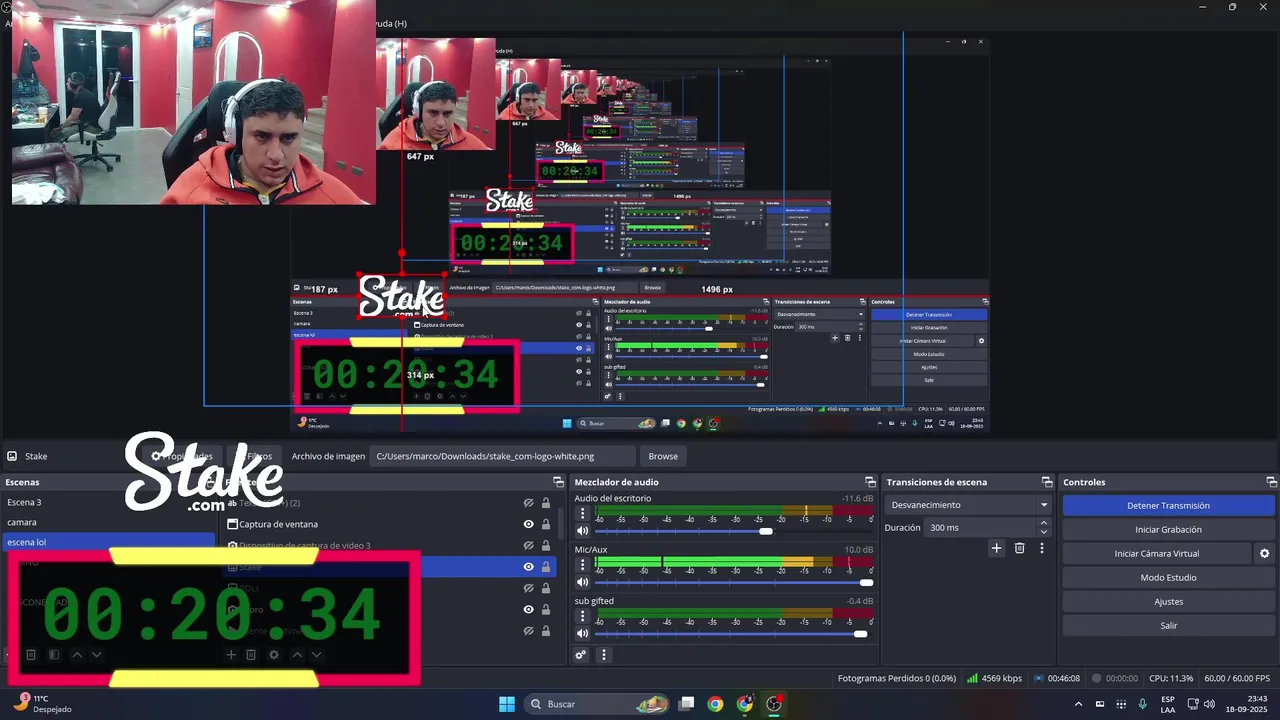Increase transition Duración value
This screenshot has width=1280, height=720.
1044,522
